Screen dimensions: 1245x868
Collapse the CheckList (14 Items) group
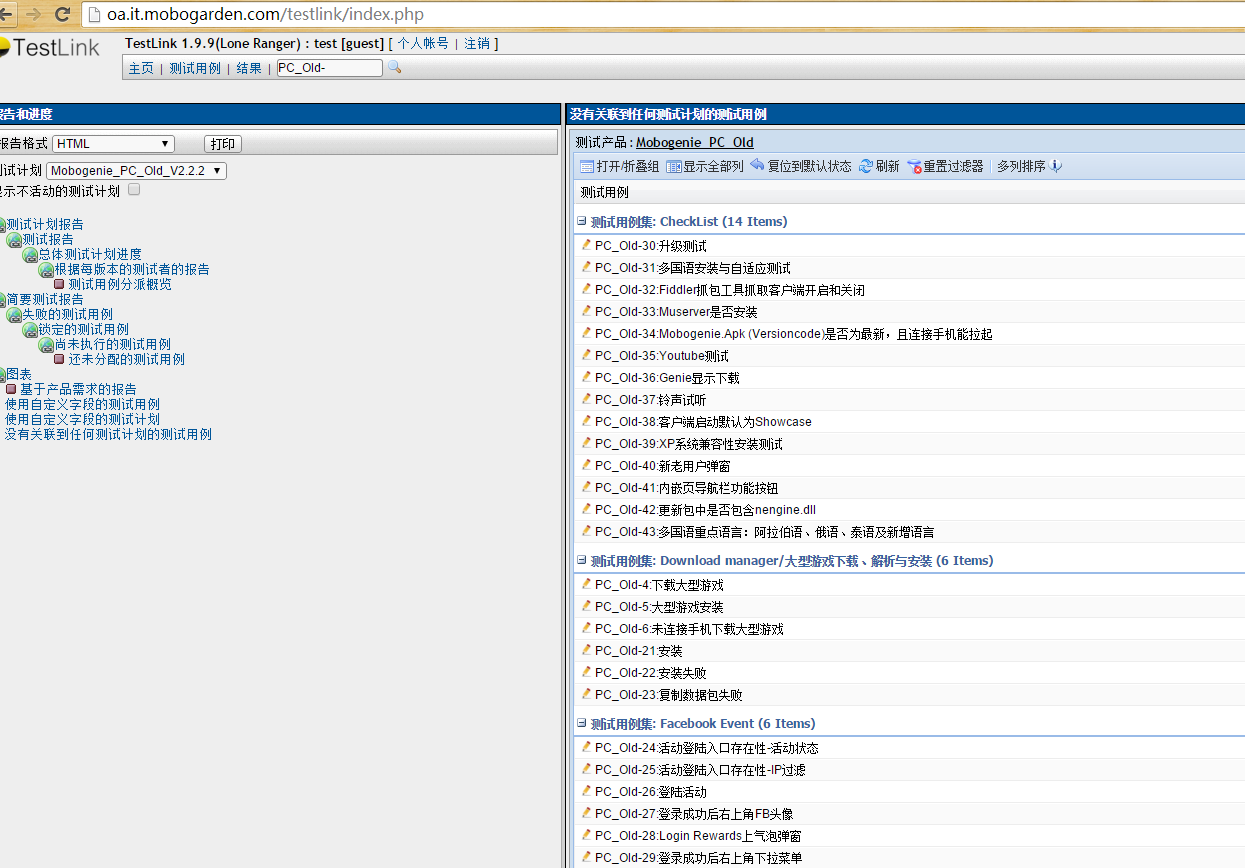pyautogui.click(x=582, y=221)
